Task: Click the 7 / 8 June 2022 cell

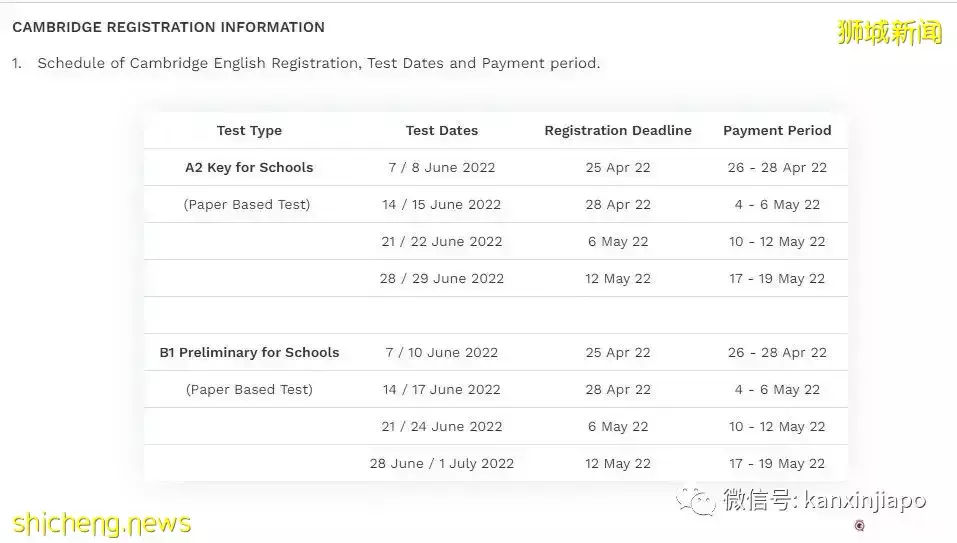Action: pos(441,167)
